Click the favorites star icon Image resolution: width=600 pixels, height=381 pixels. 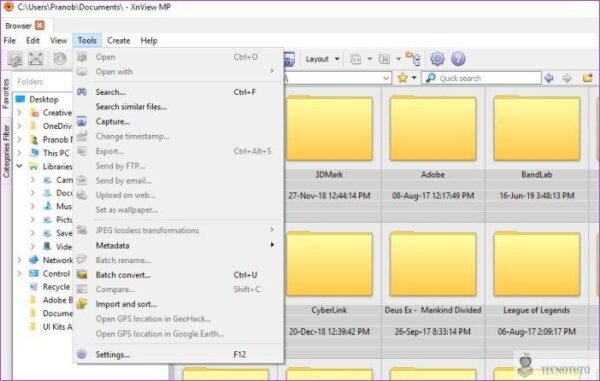403,78
